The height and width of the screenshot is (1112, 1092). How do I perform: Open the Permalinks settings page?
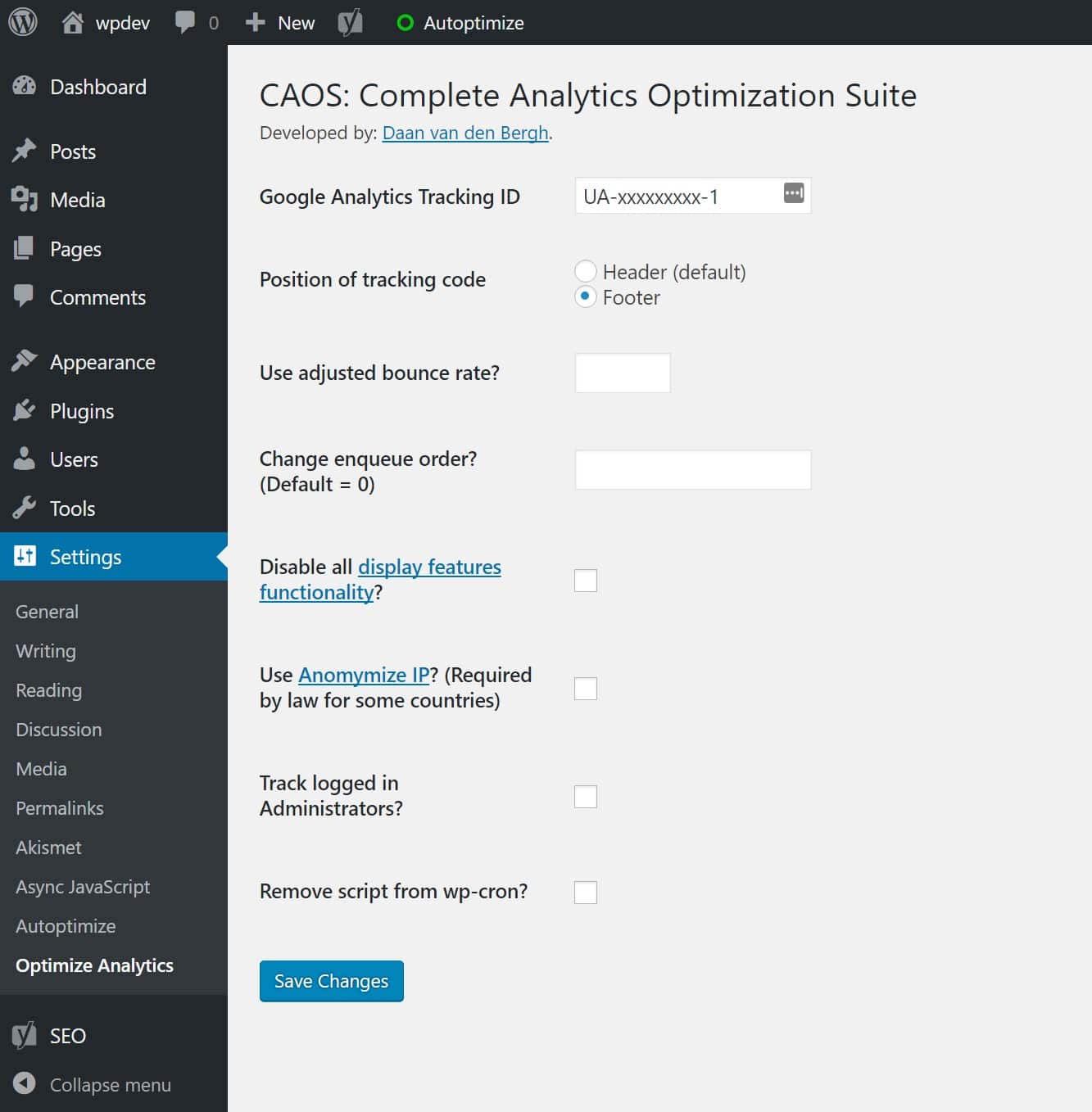[x=59, y=808]
